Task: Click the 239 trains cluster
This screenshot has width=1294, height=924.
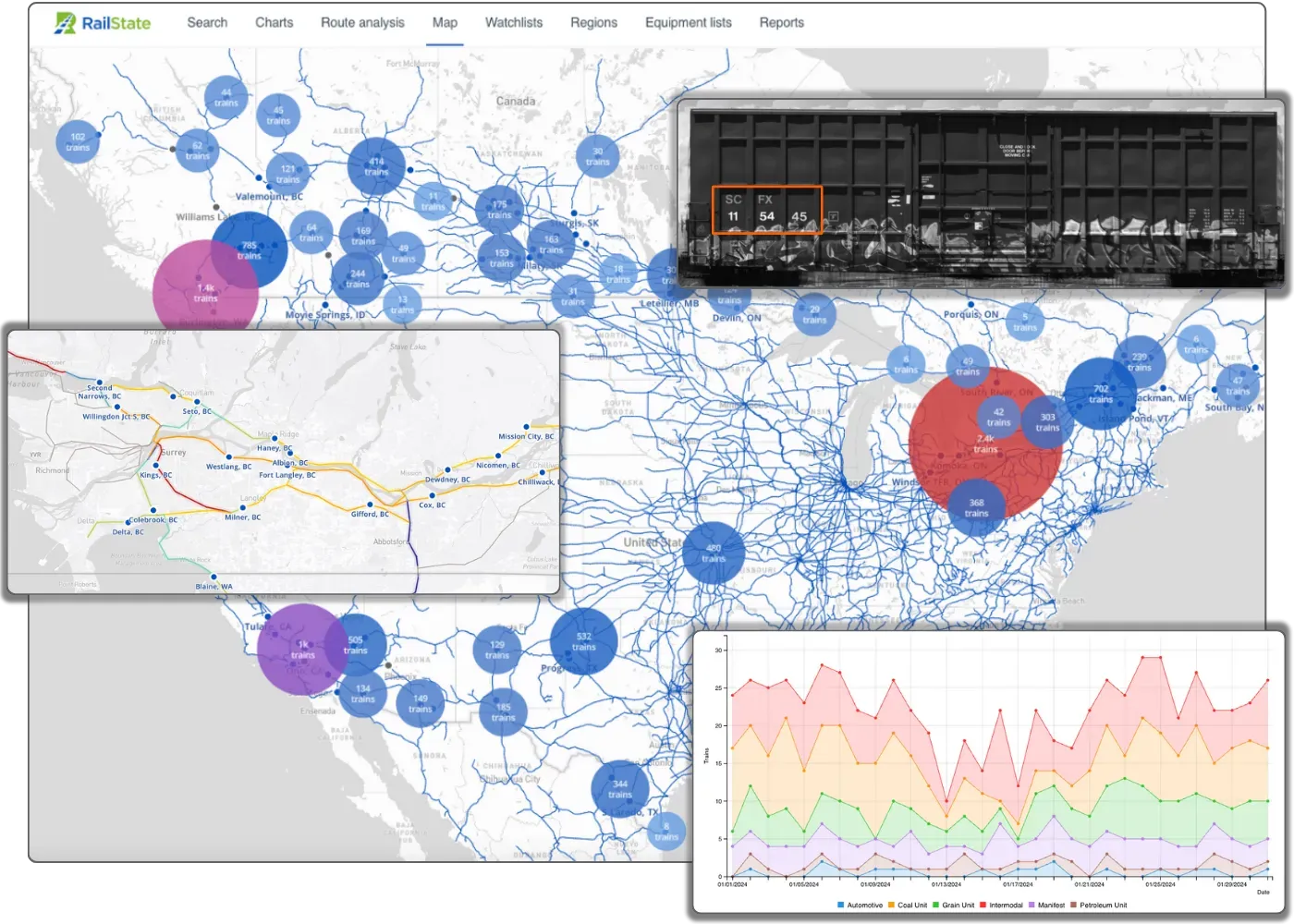Action: coord(1139,361)
